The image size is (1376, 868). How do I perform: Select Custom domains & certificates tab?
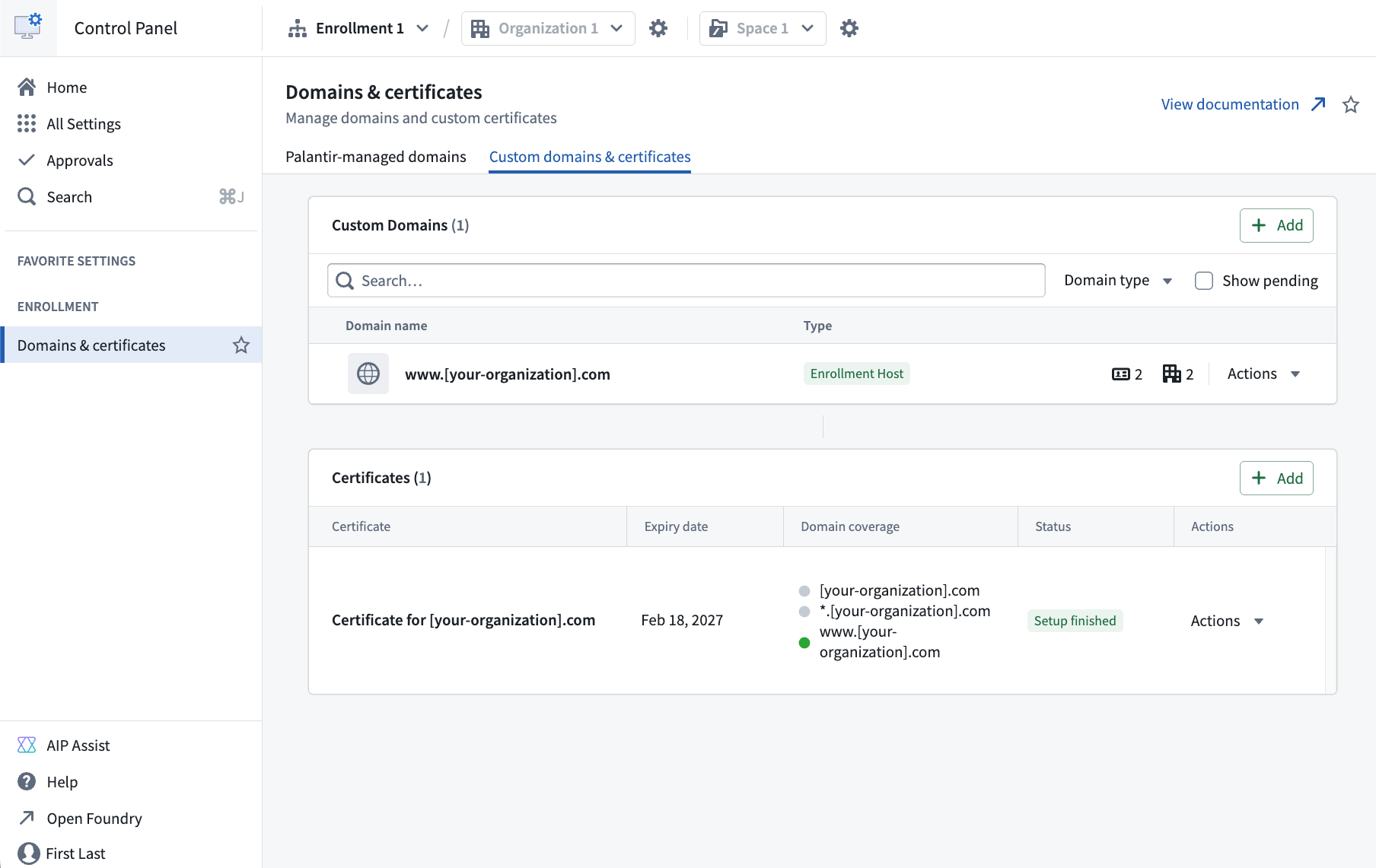(590, 157)
